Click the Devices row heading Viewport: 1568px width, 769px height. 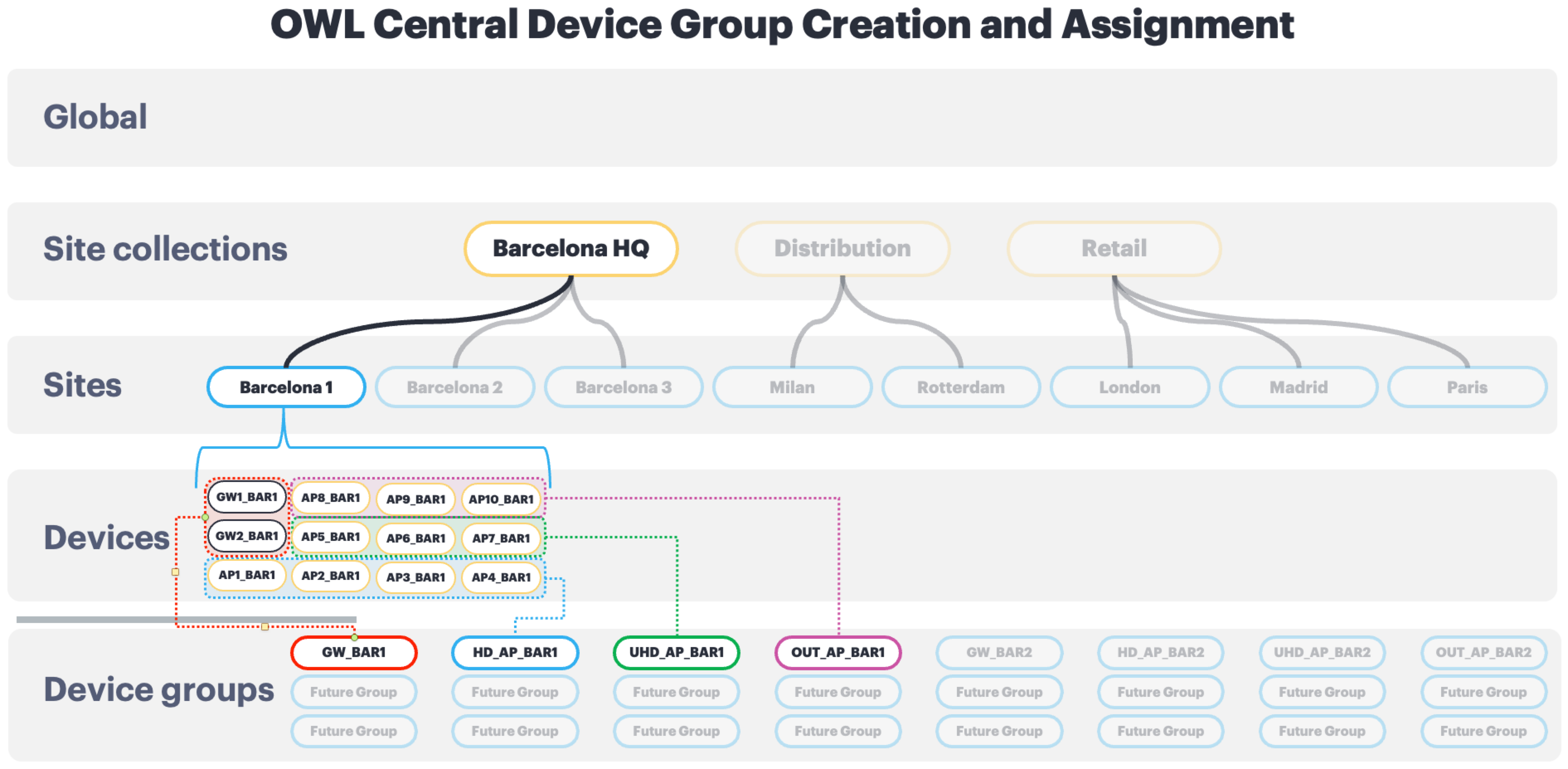click(106, 538)
